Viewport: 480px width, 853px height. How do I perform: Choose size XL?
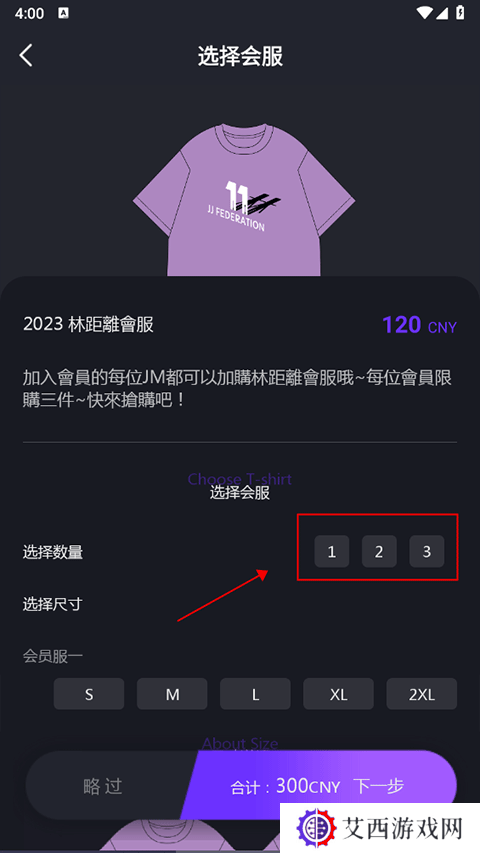coord(339,694)
